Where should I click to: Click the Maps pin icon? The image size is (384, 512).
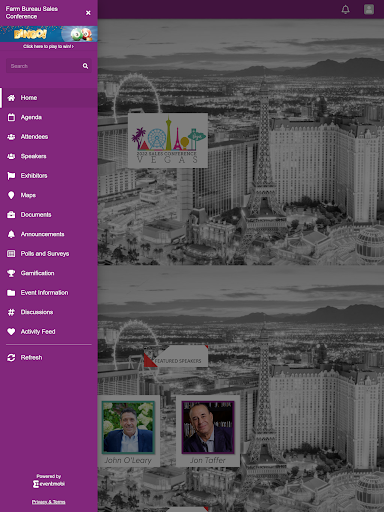click(x=11, y=195)
